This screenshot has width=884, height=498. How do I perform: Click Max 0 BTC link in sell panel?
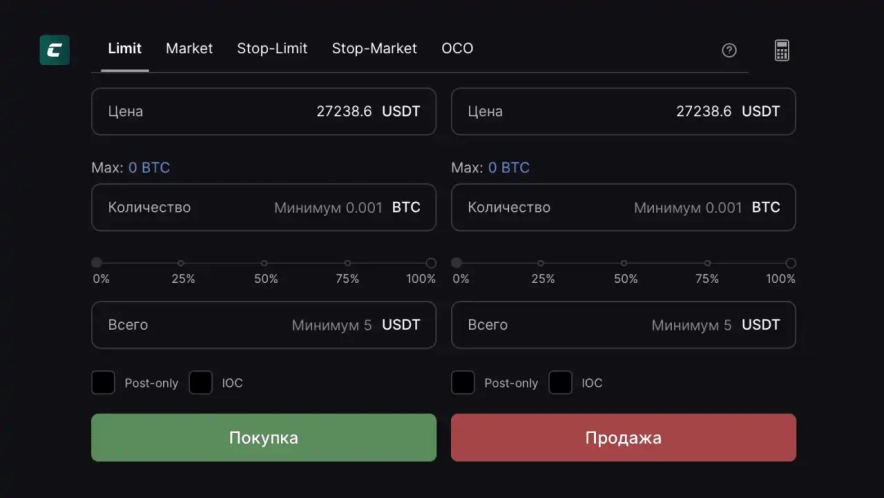pos(509,167)
